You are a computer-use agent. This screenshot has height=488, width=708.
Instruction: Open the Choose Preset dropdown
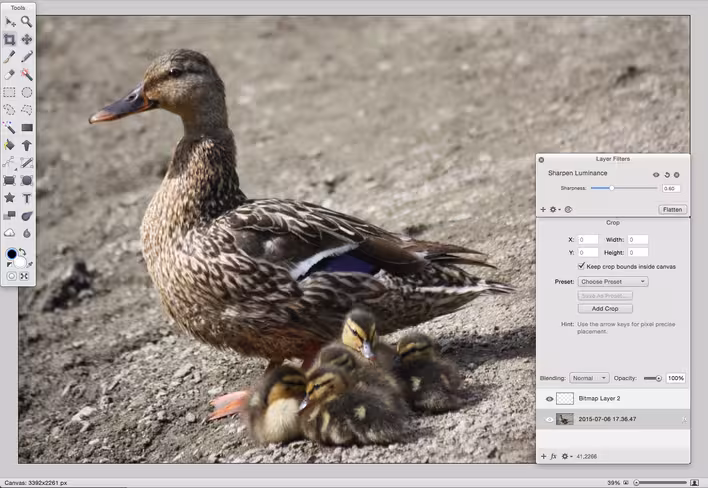point(613,281)
